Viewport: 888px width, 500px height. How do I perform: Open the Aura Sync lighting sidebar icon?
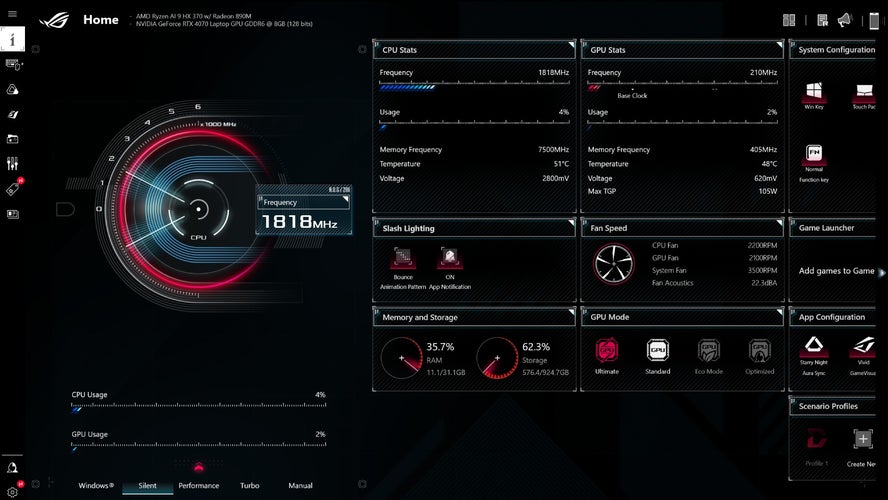coord(13,89)
